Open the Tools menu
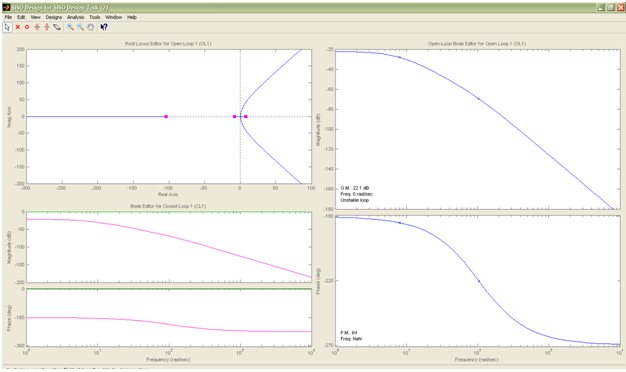 click(x=95, y=17)
